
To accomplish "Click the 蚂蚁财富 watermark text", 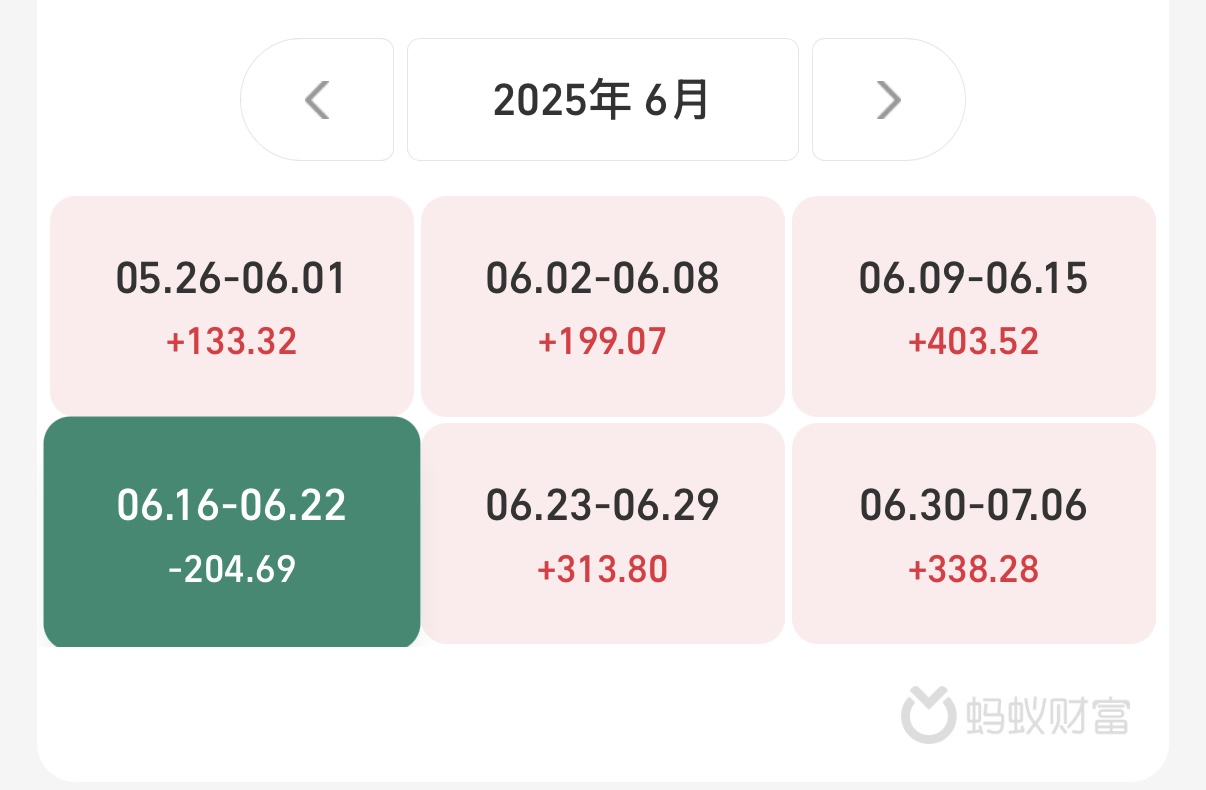I will click(x=1048, y=716).
